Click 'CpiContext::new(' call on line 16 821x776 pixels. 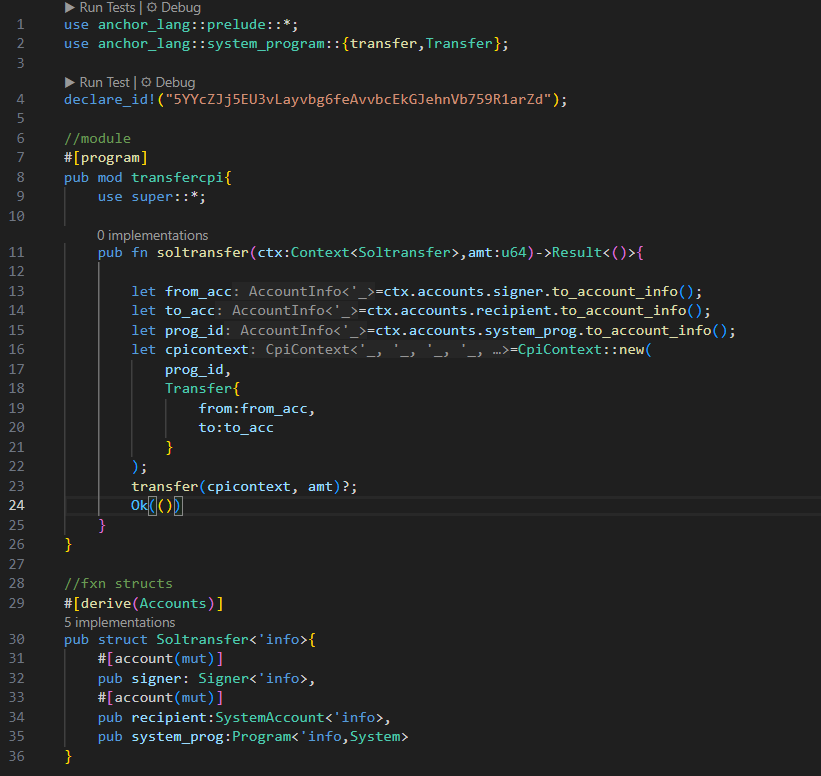(x=585, y=349)
